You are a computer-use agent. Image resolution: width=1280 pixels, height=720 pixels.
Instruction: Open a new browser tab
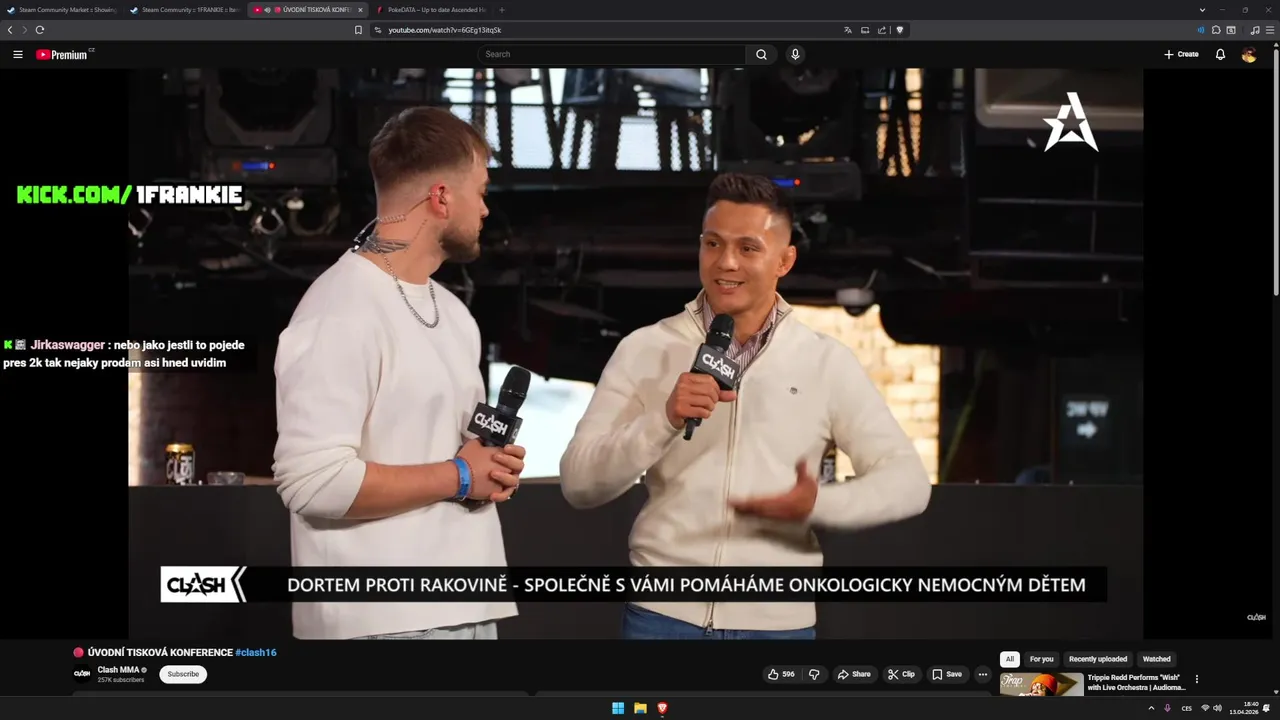click(x=502, y=10)
